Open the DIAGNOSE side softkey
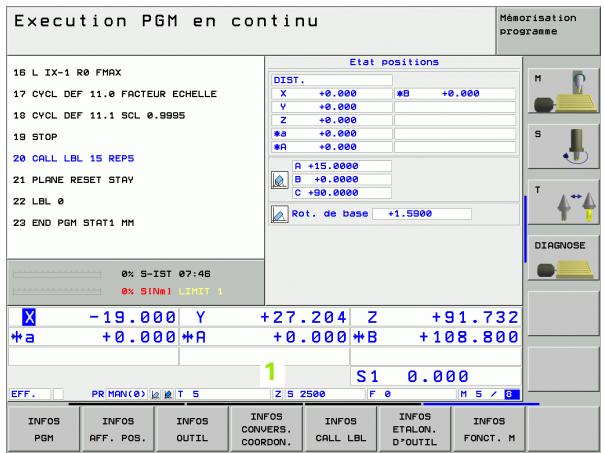This screenshot has width=604, height=453. click(x=563, y=258)
